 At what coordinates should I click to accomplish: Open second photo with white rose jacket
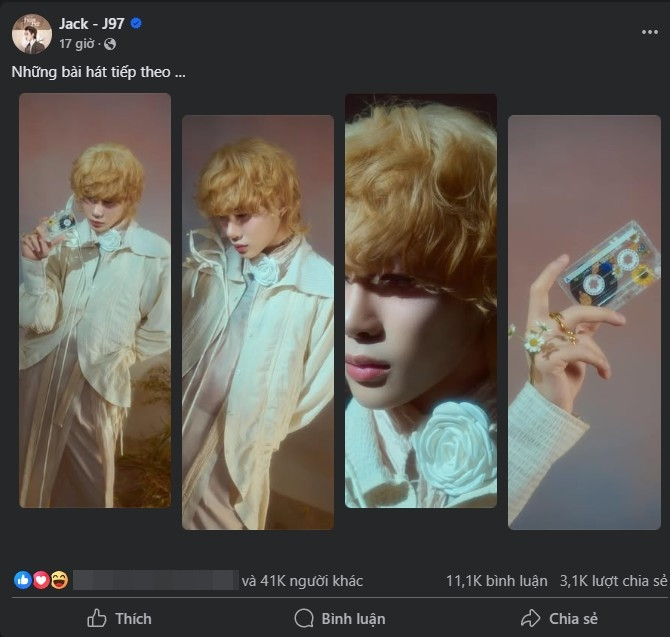point(258,322)
